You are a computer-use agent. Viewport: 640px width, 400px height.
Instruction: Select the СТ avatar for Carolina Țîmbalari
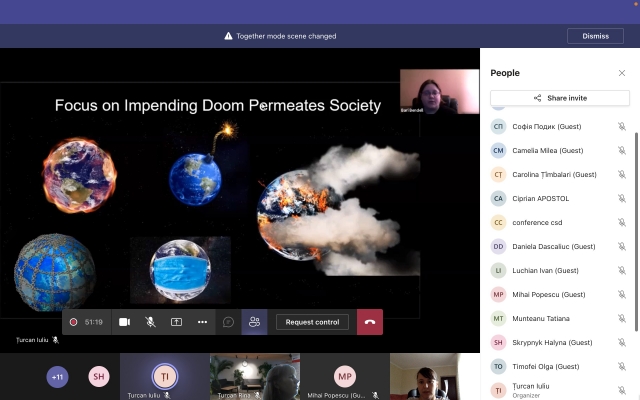click(498, 175)
